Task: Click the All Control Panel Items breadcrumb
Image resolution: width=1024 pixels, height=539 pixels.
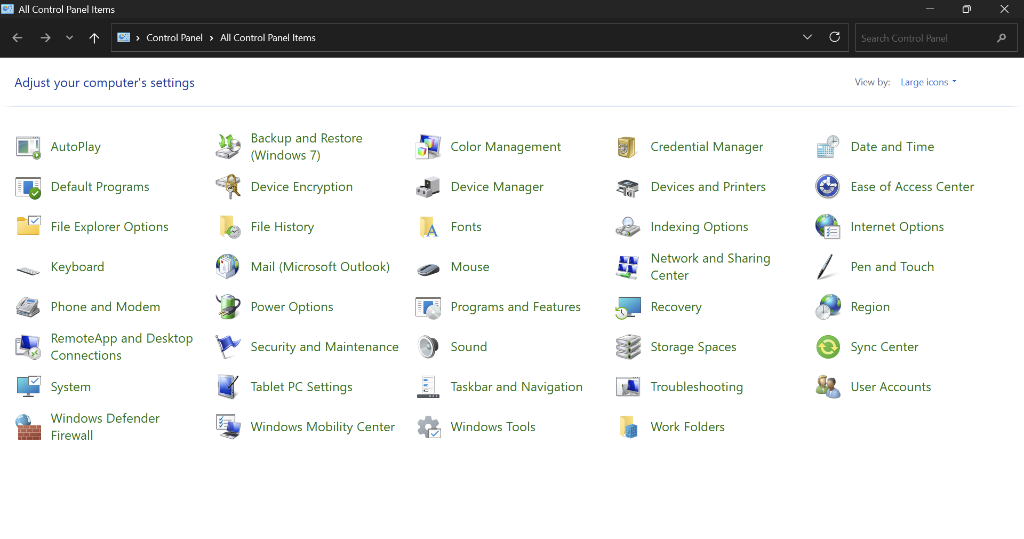Action: [268, 38]
